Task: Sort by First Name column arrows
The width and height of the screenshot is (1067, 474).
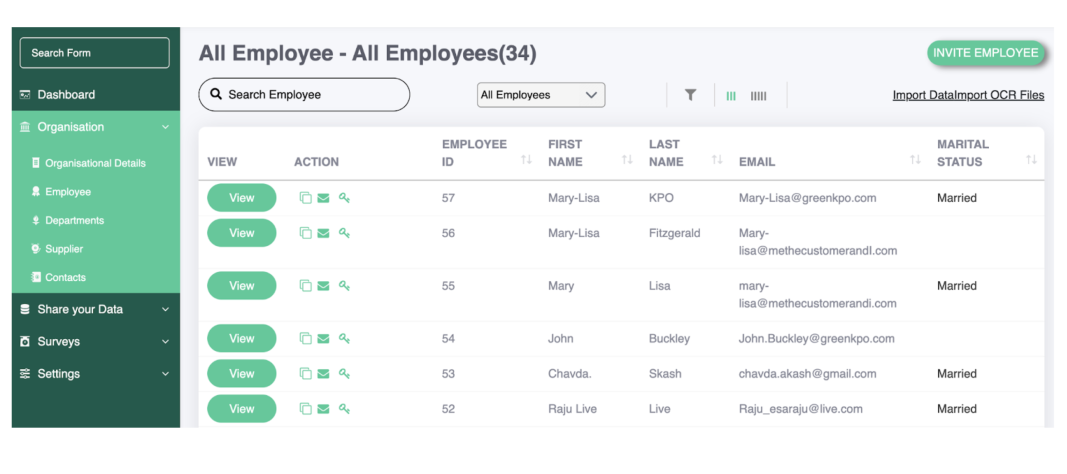Action: coord(627,159)
